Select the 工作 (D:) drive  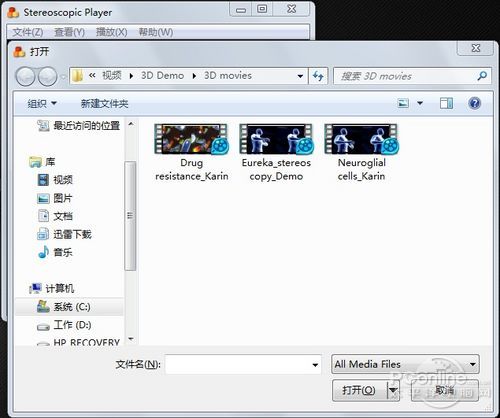click(x=64, y=325)
